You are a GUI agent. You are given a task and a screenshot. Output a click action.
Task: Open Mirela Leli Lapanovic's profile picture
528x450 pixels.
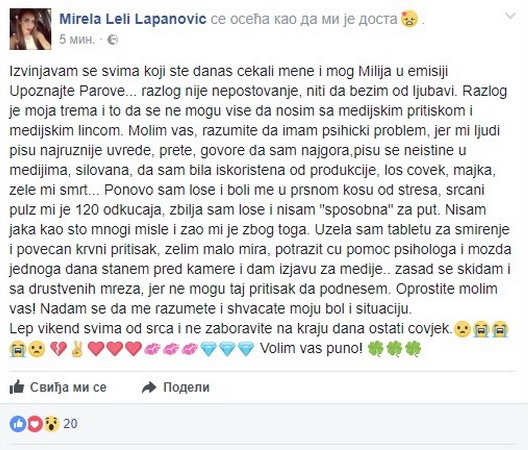(30, 29)
